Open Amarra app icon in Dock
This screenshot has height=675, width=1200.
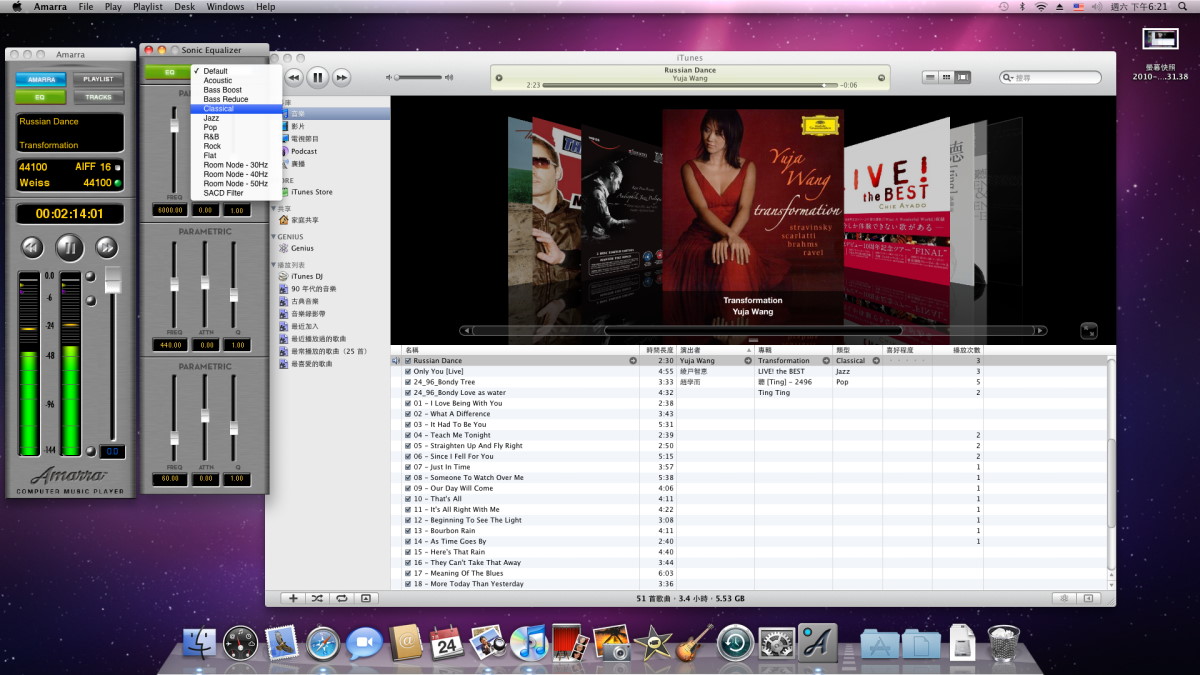coord(816,642)
